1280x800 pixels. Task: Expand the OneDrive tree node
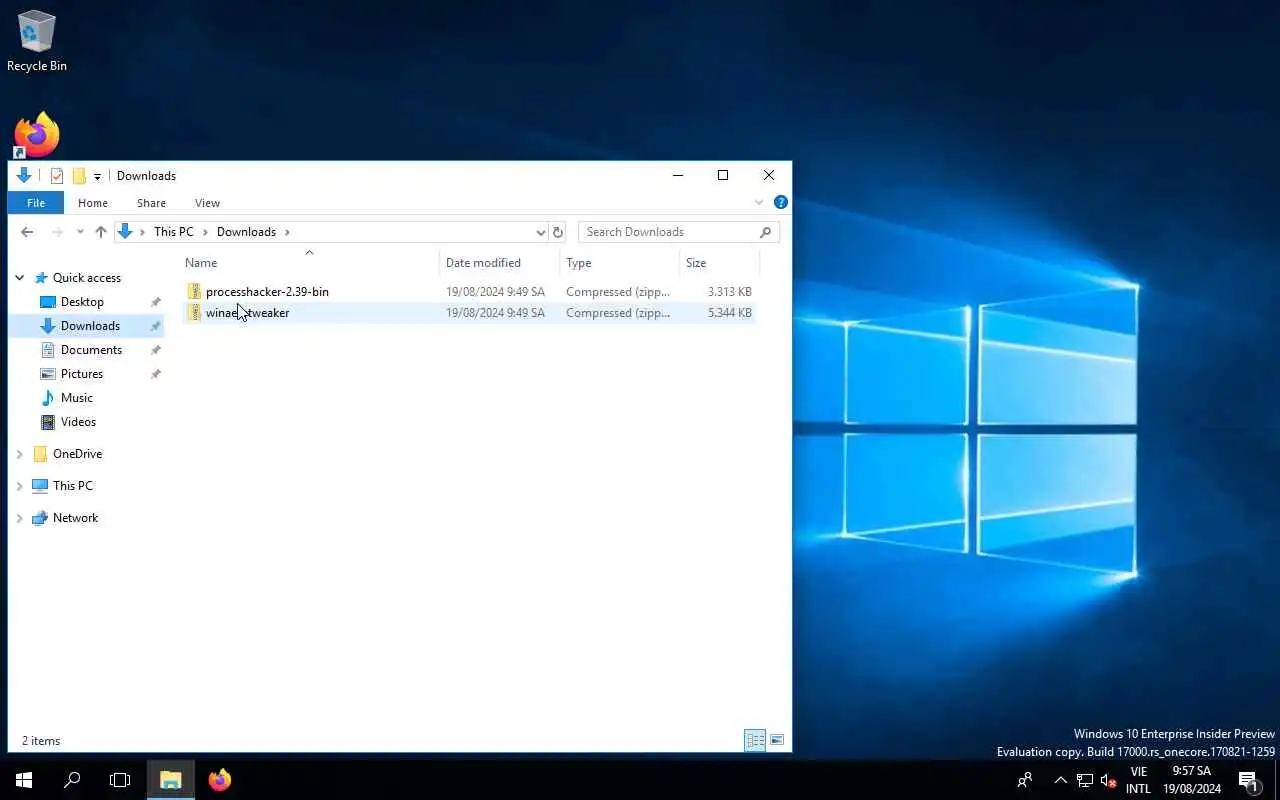19,454
